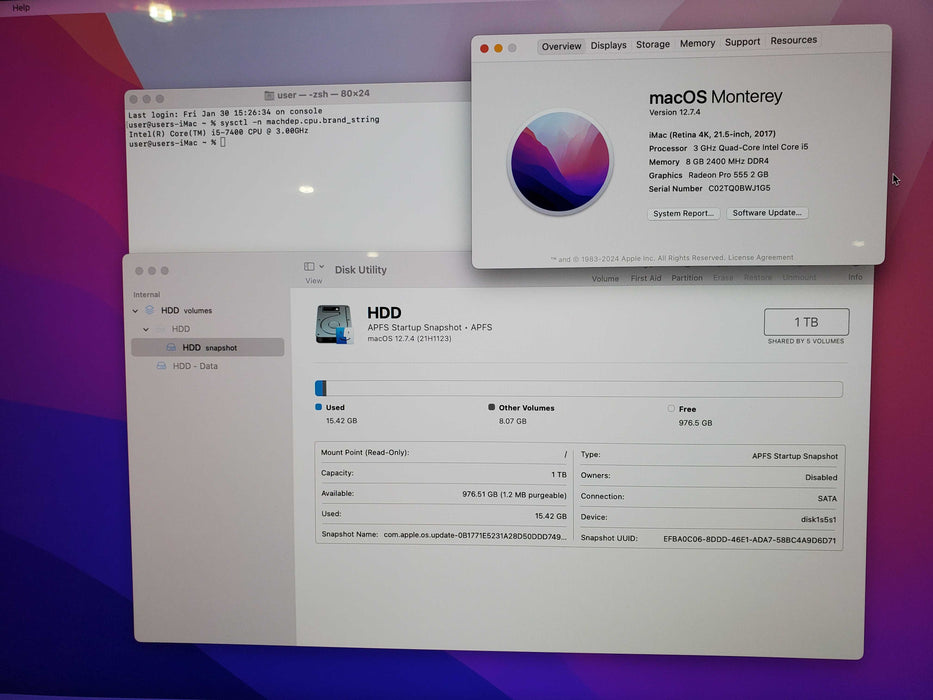Select HDD - Data volume
The height and width of the screenshot is (700, 933).
(208, 366)
